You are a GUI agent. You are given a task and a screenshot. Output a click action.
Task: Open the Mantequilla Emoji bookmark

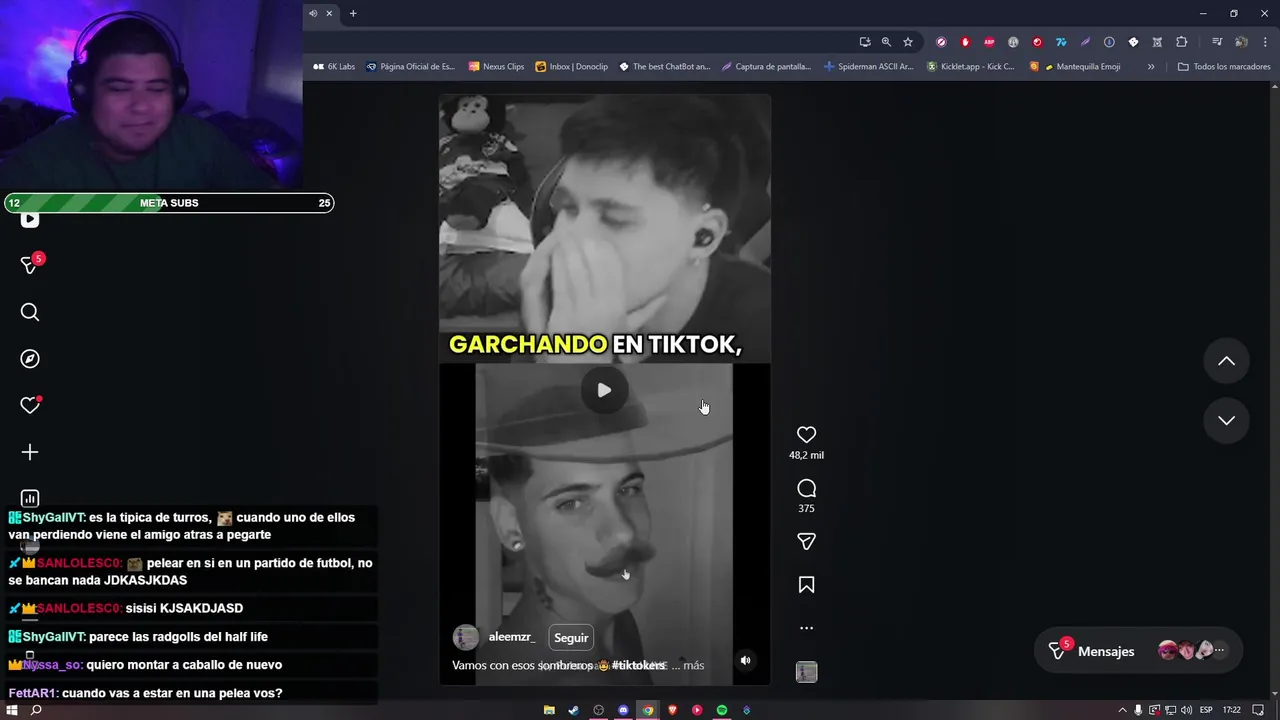click(1074, 67)
